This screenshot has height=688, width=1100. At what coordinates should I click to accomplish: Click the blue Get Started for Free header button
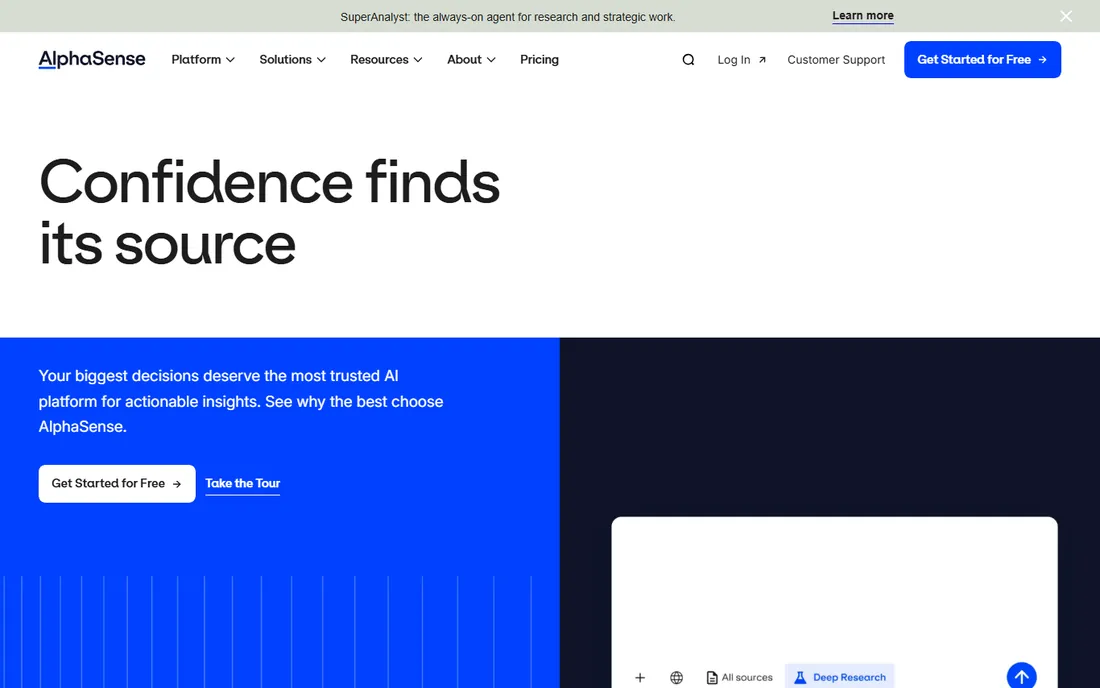(982, 60)
